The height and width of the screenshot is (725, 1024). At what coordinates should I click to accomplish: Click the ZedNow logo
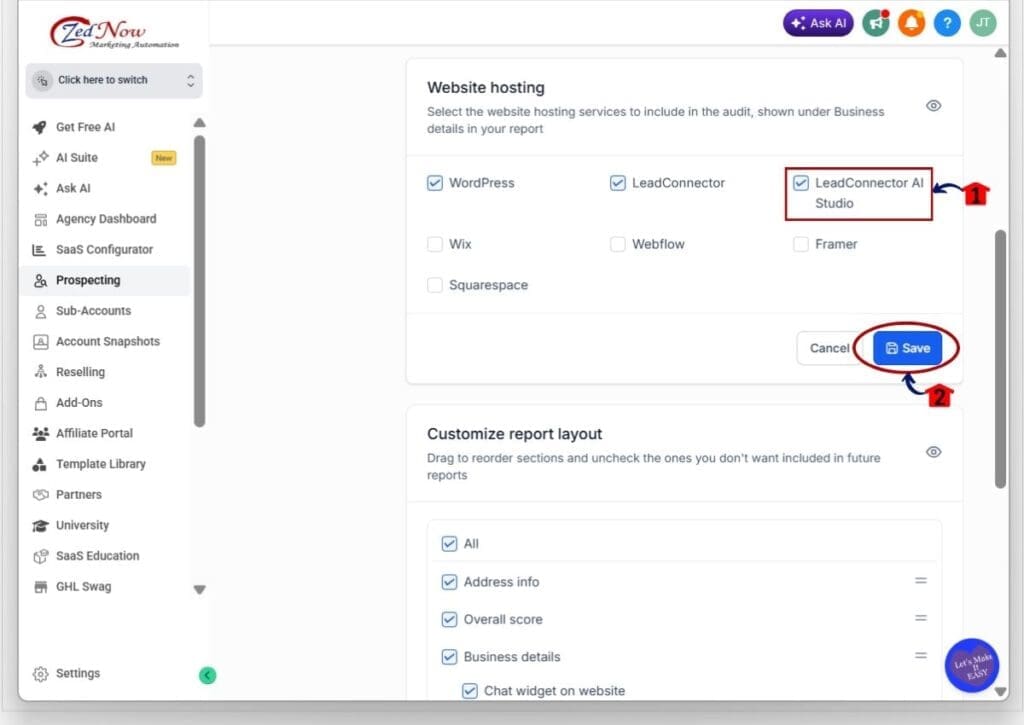(x=114, y=32)
